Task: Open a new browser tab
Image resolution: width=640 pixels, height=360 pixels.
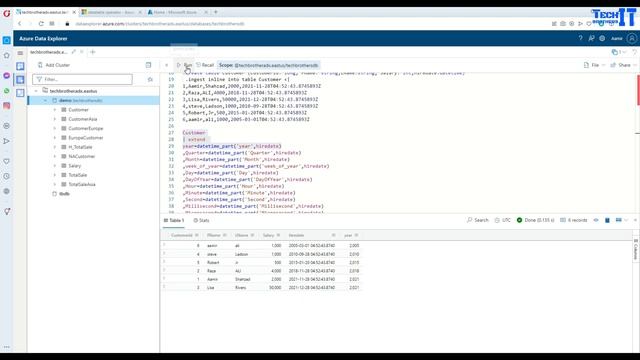Action: pyautogui.click(x=216, y=12)
